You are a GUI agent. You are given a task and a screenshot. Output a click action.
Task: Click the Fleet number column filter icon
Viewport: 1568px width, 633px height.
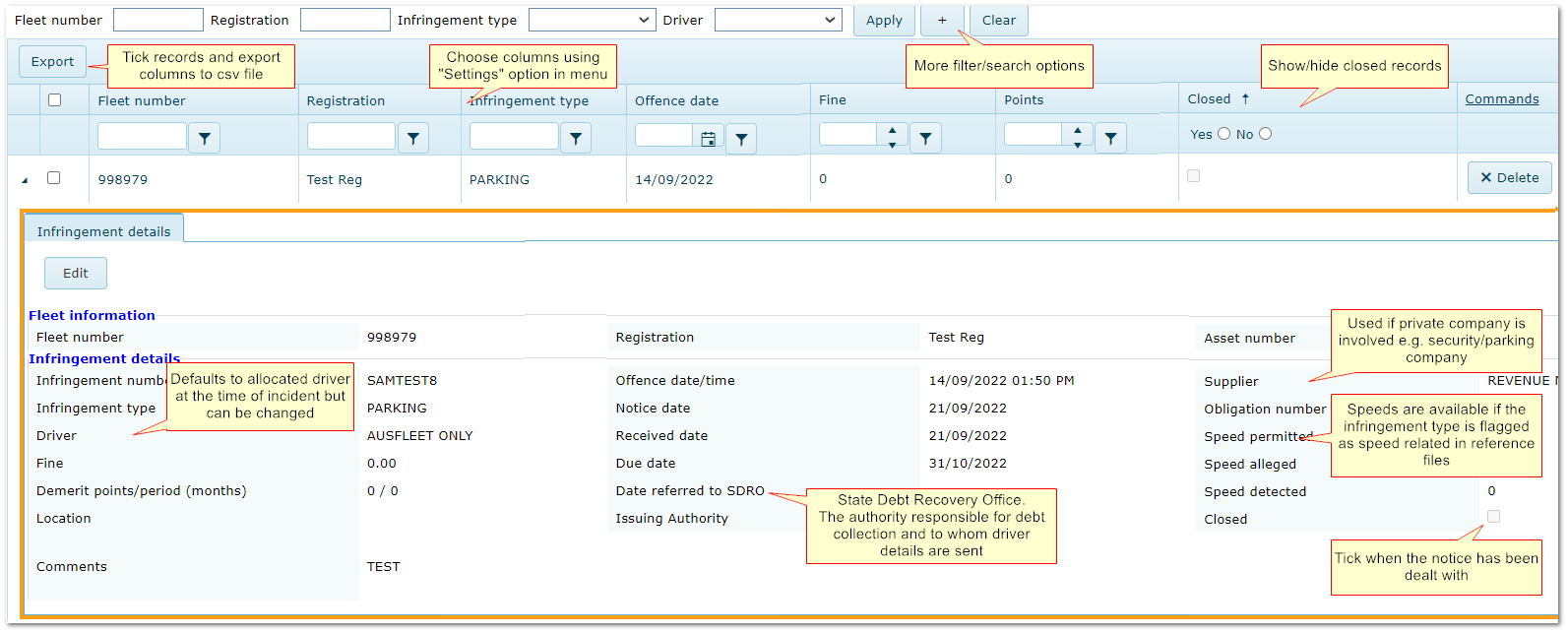204,139
